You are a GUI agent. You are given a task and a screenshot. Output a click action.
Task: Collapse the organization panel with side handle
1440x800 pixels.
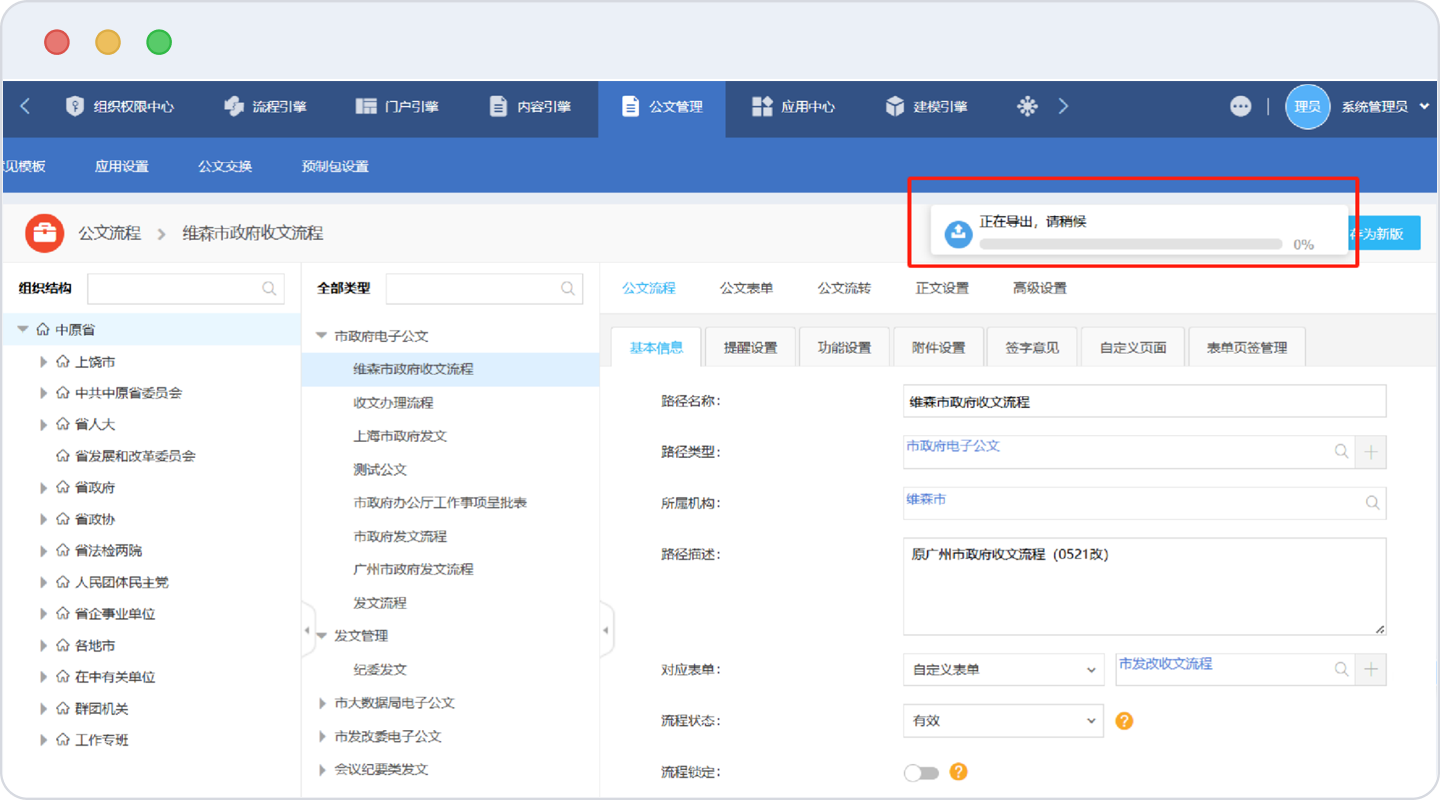(307, 630)
